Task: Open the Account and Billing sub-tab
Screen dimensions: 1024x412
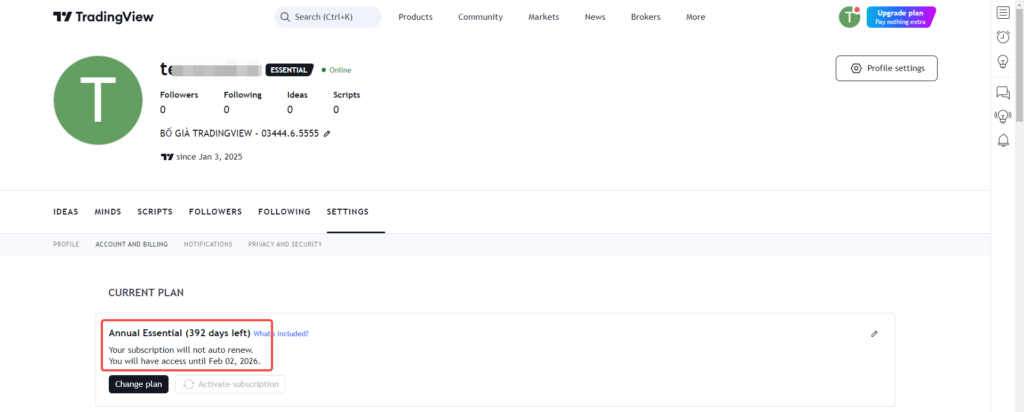Action: pos(131,244)
